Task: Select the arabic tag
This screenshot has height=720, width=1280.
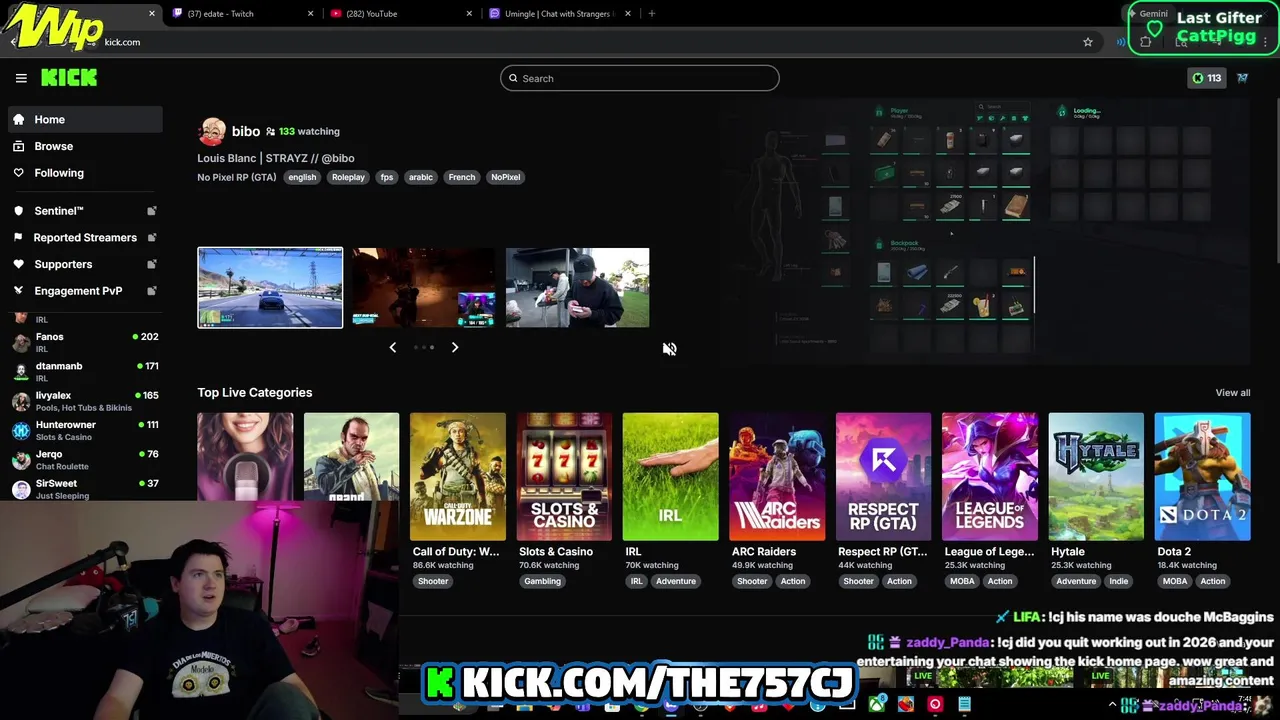Action: pos(421,177)
